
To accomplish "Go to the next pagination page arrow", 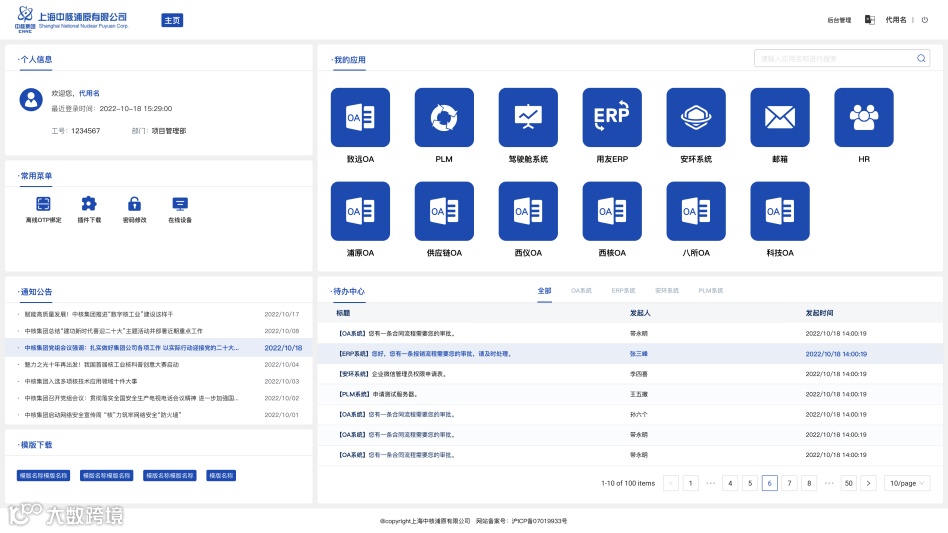I will point(868,483).
